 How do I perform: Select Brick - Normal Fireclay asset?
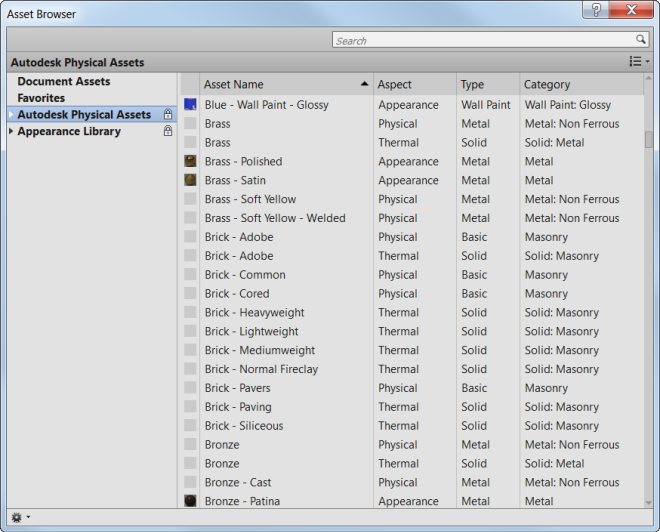[261, 370]
